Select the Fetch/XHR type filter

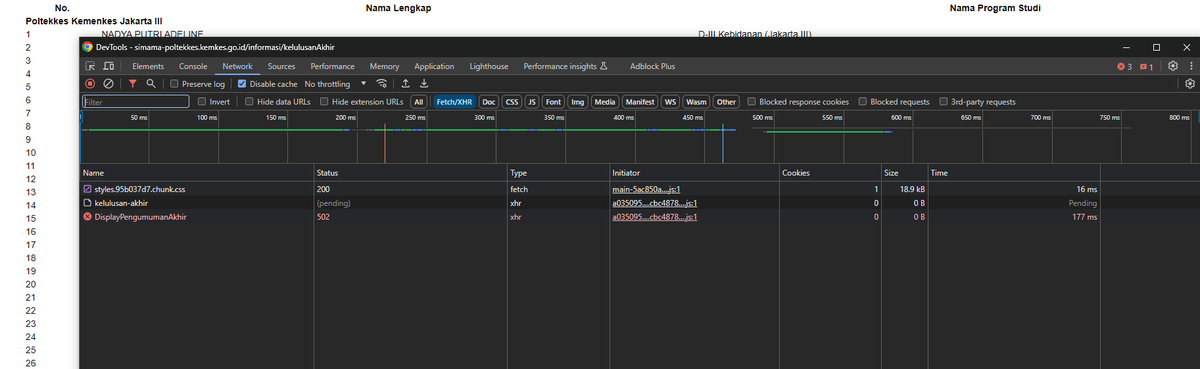click(454, 102)
